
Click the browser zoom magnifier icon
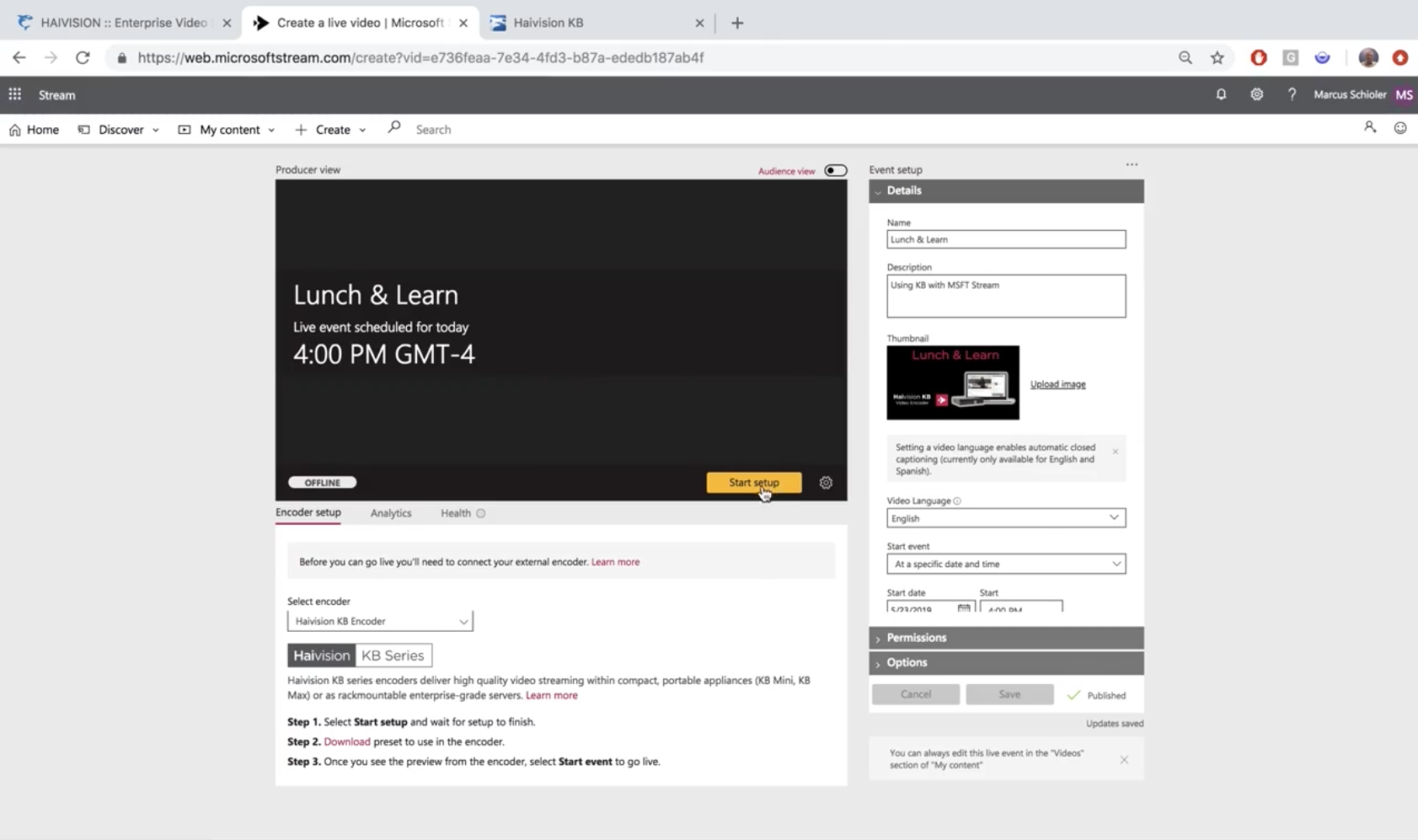[x=1185, y=57]
